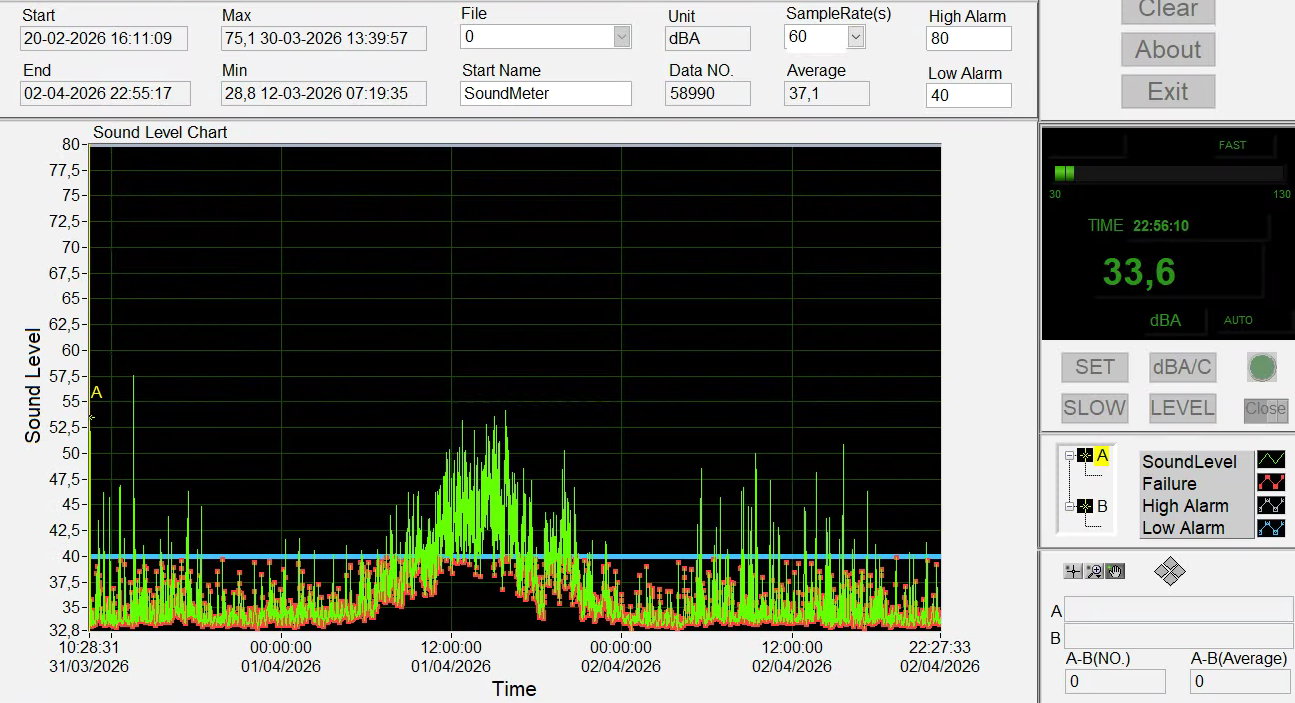The height and width of the screenshot is (703, 1295).
Task: Expand the SampleRate dropdown
Action: [855, 37]
